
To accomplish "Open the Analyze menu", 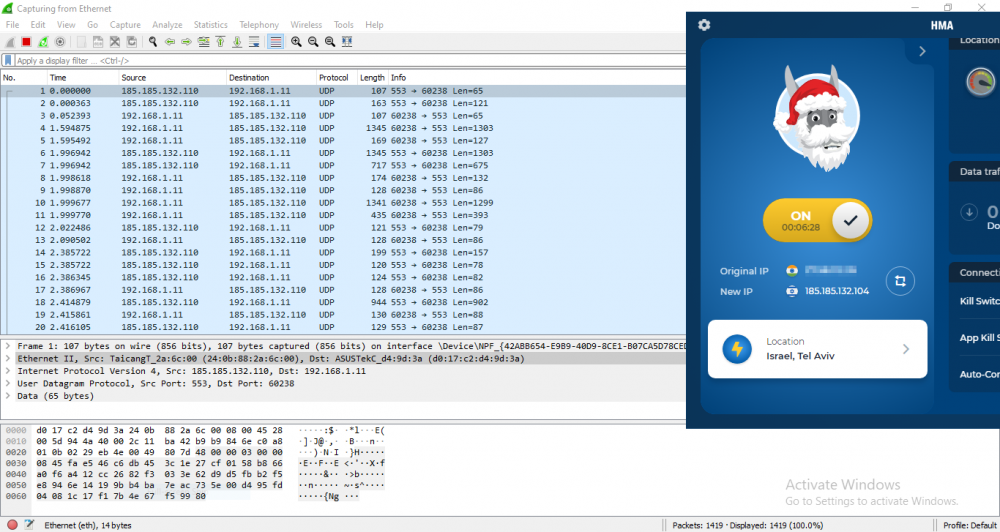I will (x=167, y=25).
